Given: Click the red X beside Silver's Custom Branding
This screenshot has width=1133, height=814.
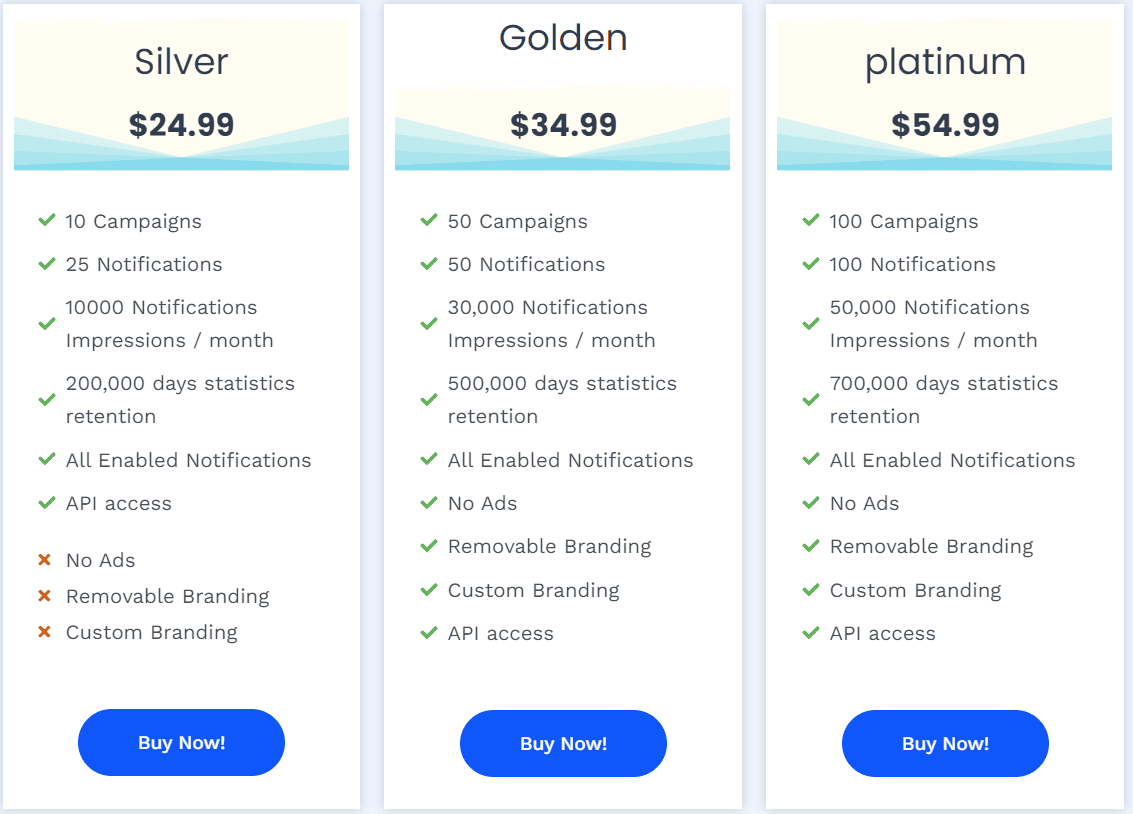Looking at the screenshot, I should [46, 633].
